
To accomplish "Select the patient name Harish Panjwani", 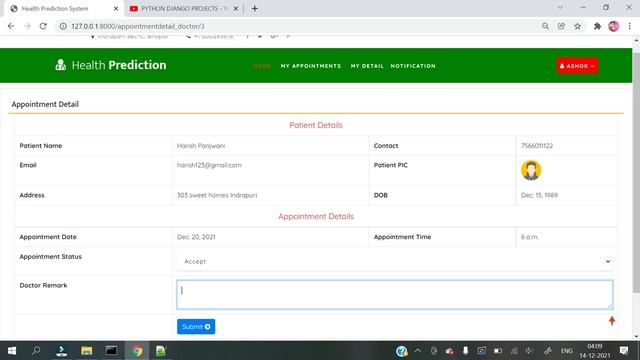I will point(201,146).
